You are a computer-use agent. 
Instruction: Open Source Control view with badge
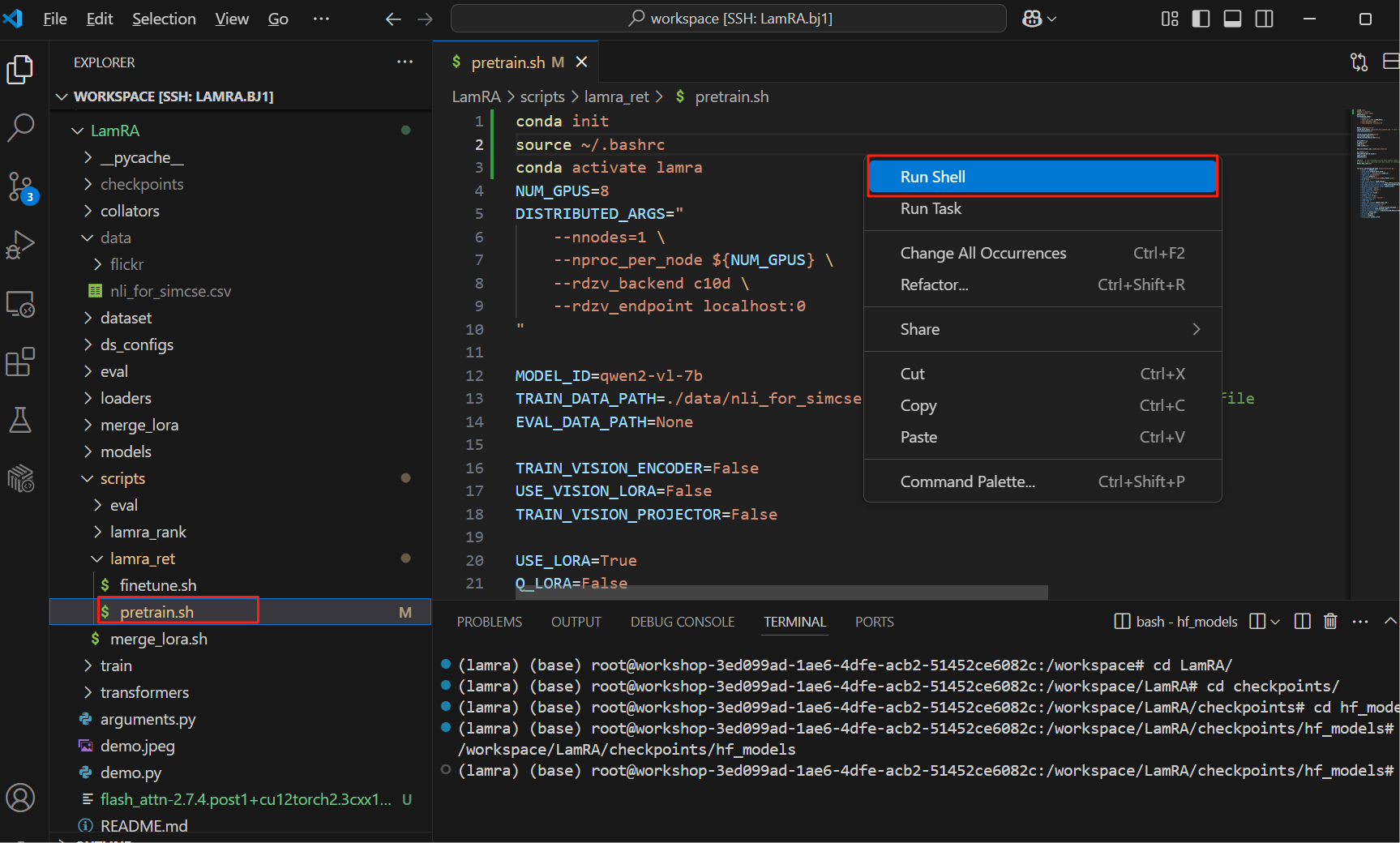click(x=20, y=186)
